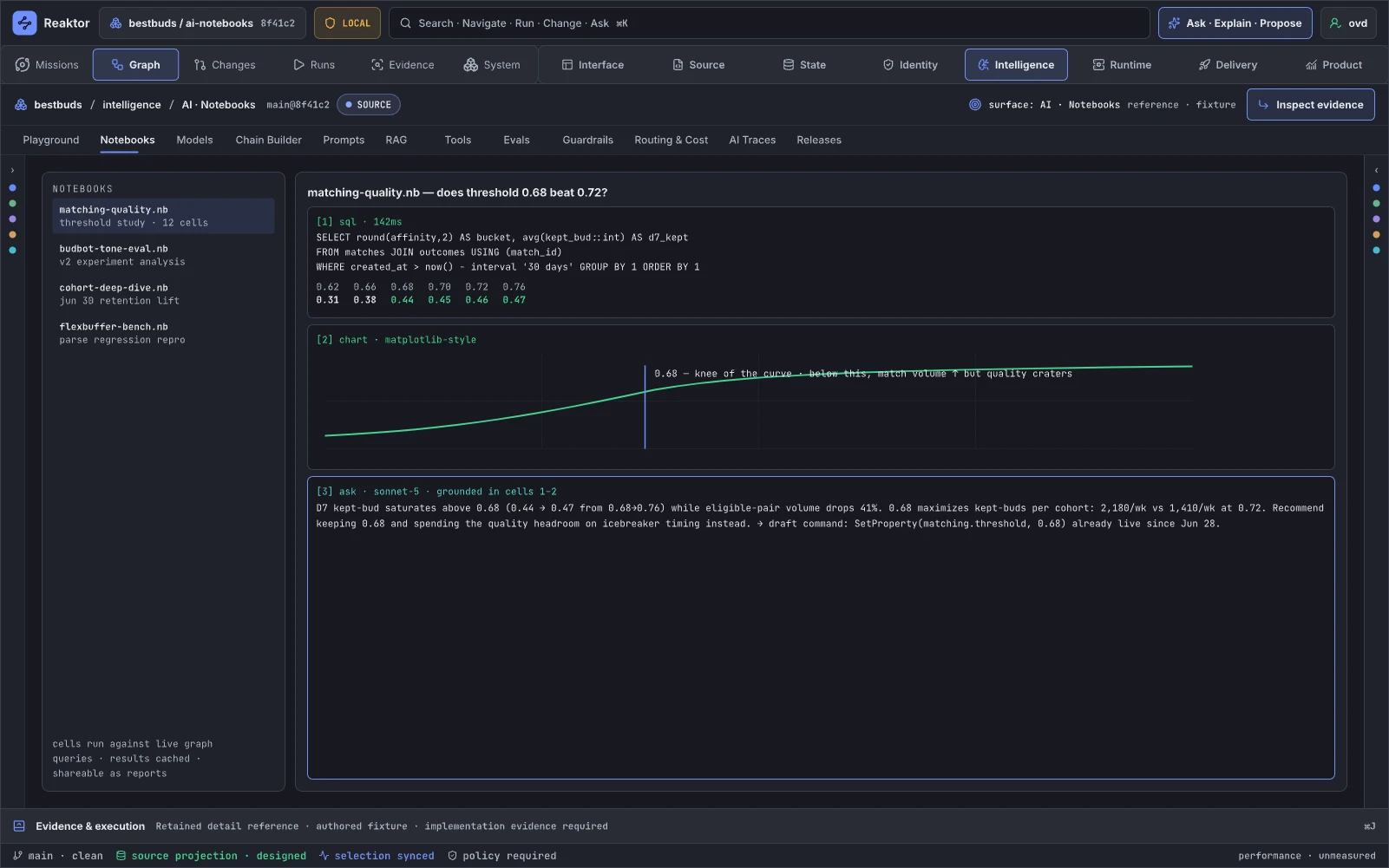Open the flexbuffer-bench.nb notebook
The width and height of the screenshot is (1389, 868).
163,333
